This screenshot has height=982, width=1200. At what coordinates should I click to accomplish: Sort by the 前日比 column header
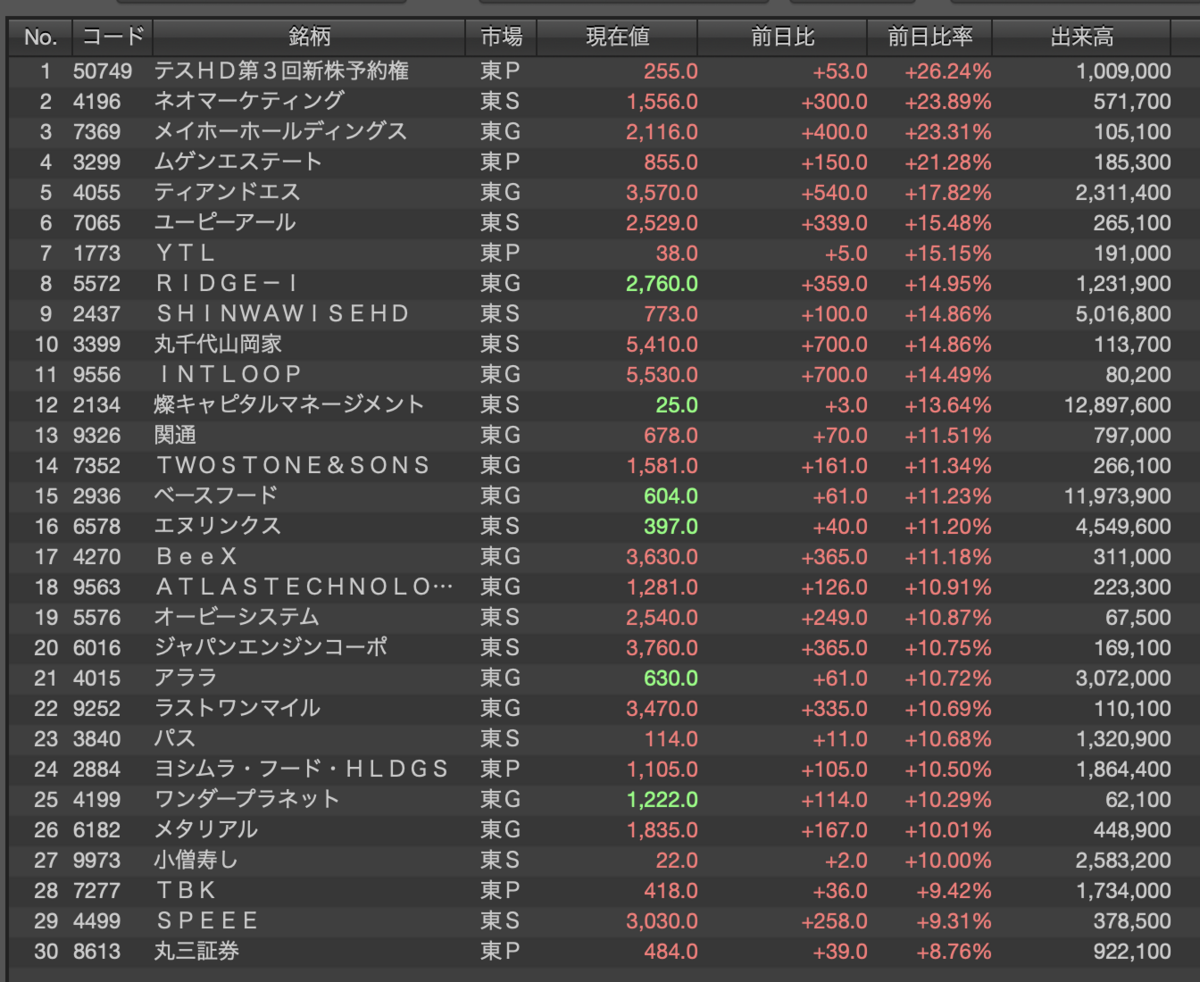click(783, 38)
